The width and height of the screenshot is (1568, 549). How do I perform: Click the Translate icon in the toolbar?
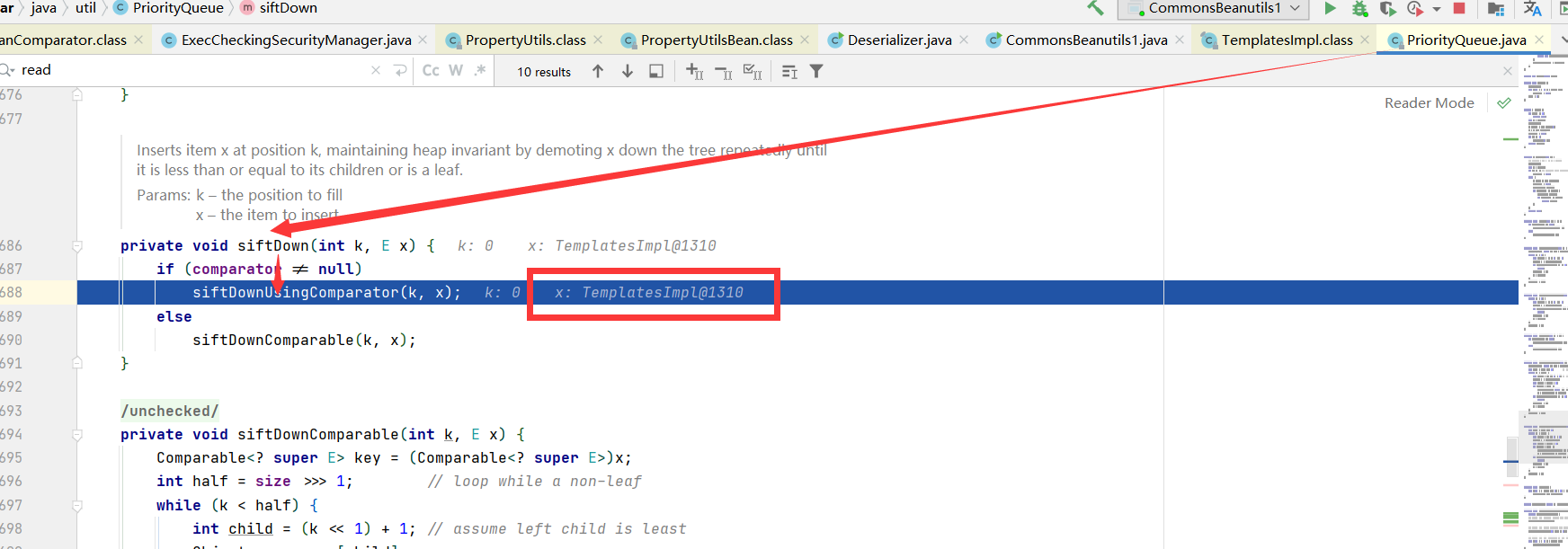1533,8
